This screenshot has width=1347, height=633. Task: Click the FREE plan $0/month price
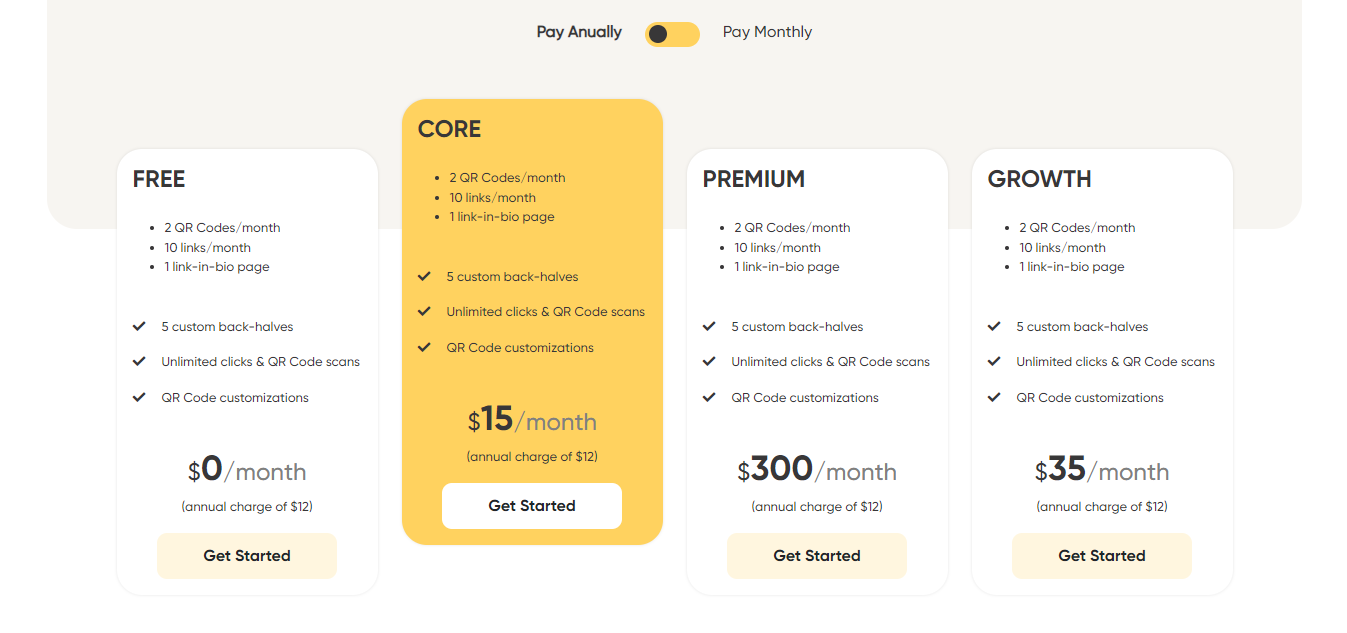(247, 470)
